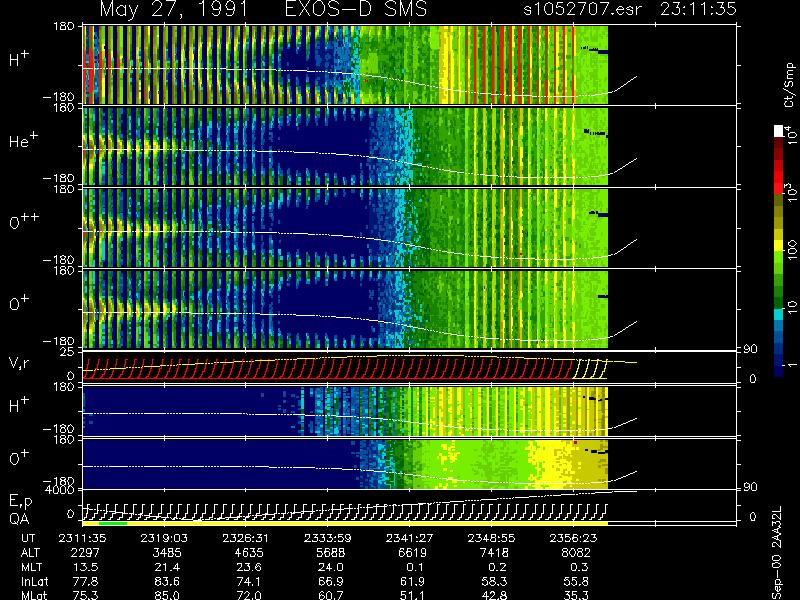Viewport: 800px width, 600px height.
Task: Click the red sawtooth trace in the V,r panel
Action: [x=327, y=369]
